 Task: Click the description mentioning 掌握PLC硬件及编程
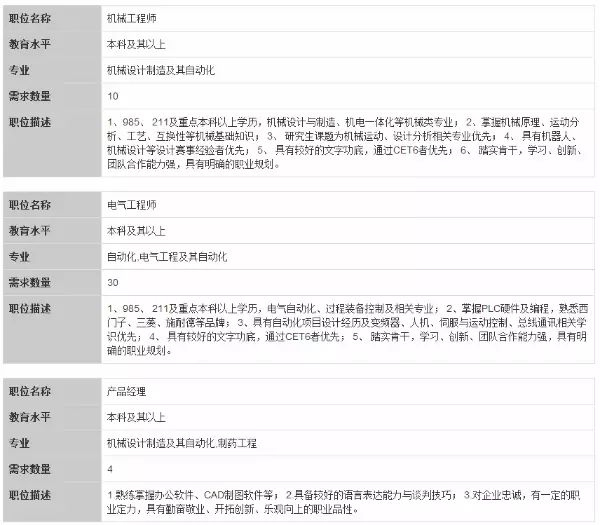pyautogui.click(x=347, y=329)
